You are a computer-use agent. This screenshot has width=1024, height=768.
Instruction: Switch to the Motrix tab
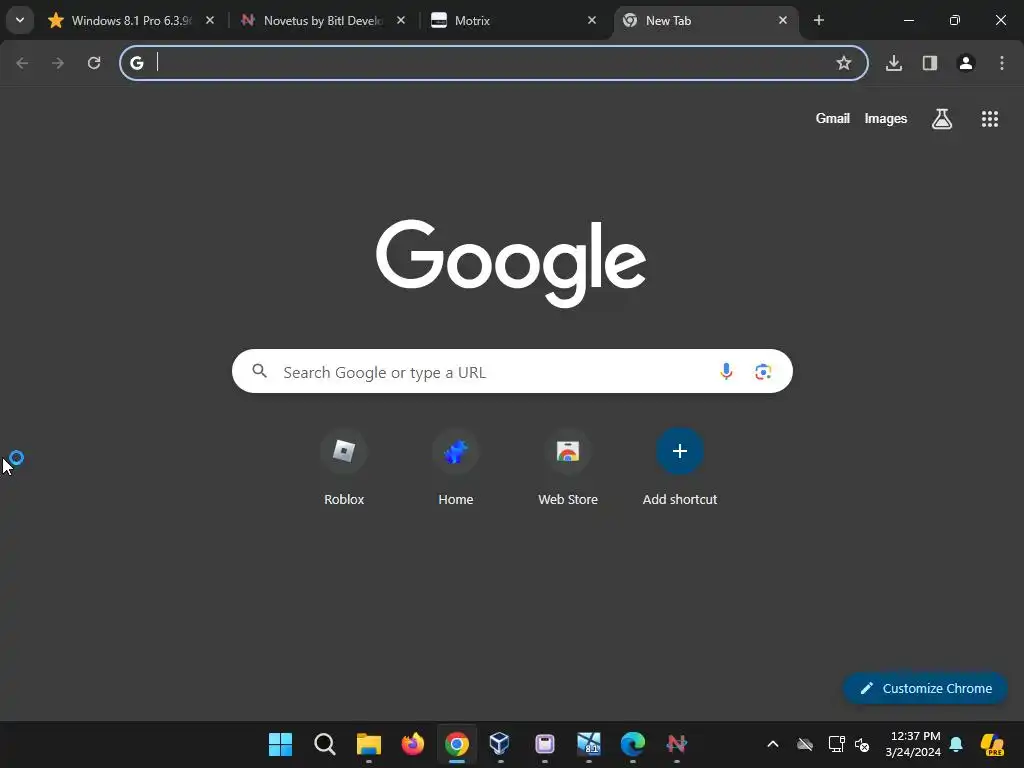point(514,21)
